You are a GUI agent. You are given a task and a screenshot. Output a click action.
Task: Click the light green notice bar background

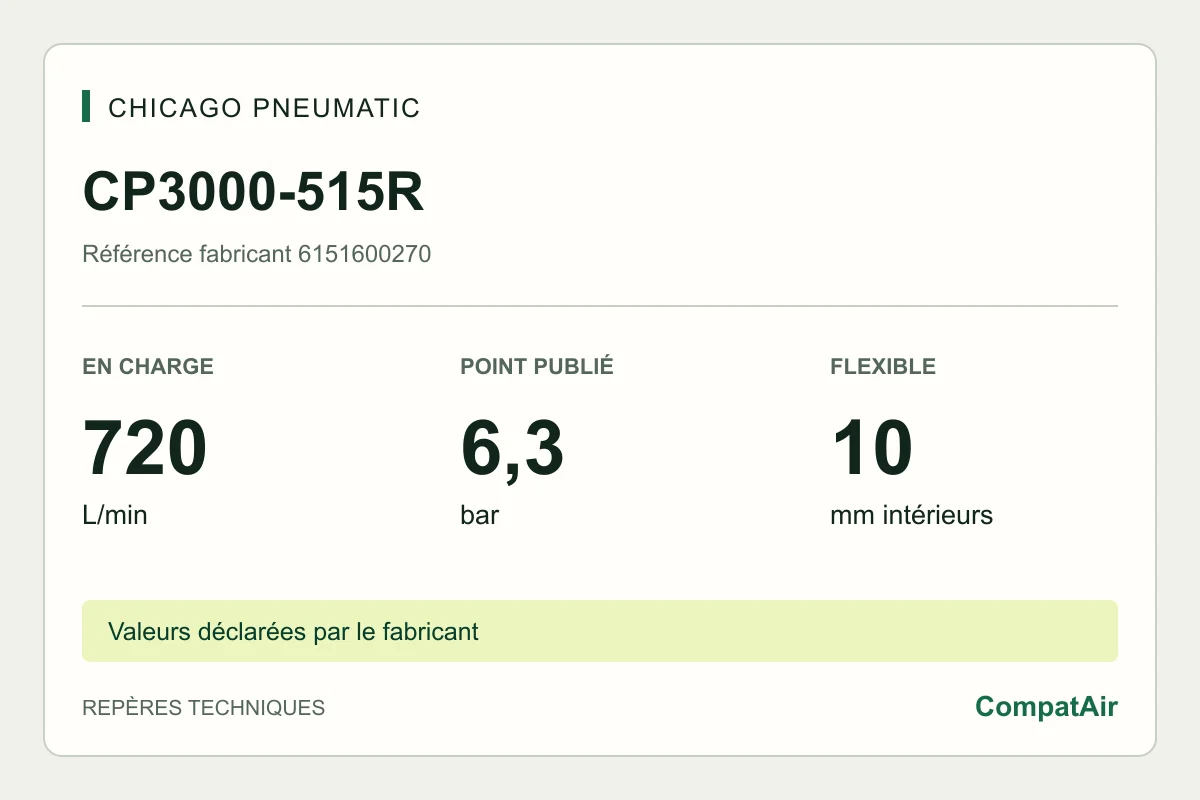click(800, 631)
